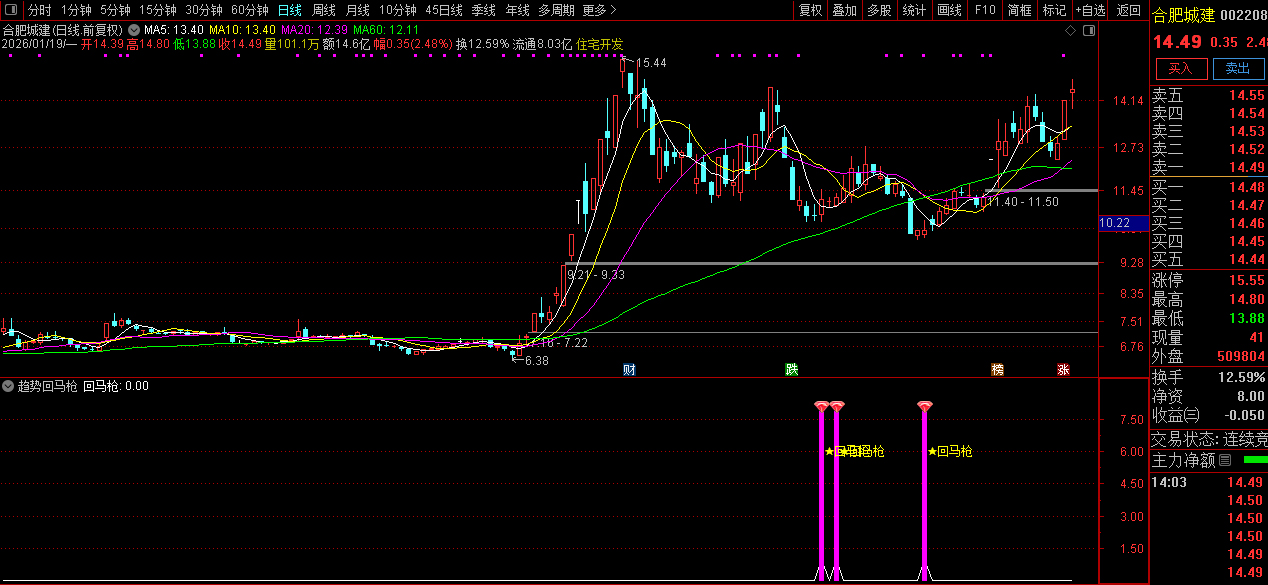Expand the 趋势回马枪 indicator dropdown arrow
This screenshot has width=1268, height=585.
tap(9, 386)
